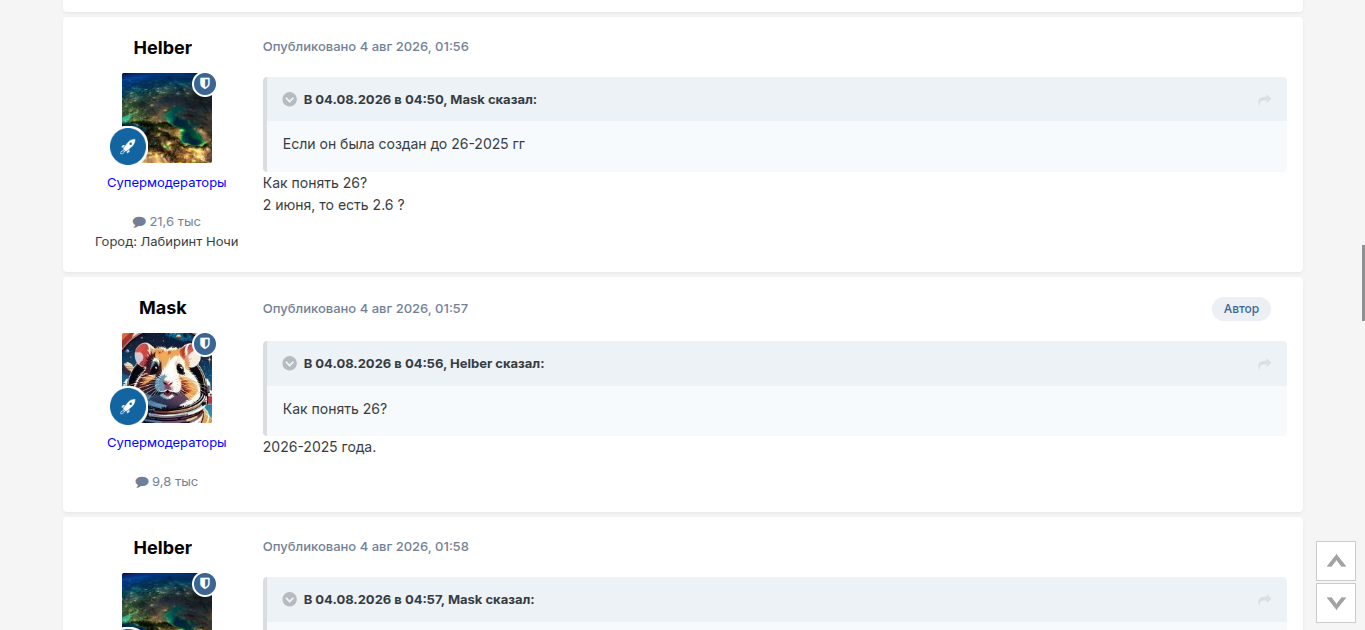Click quote header 'В 04.08.2026 в 04:57, Mask сказал:'
1365x630 pixels.
coord(419,600)
